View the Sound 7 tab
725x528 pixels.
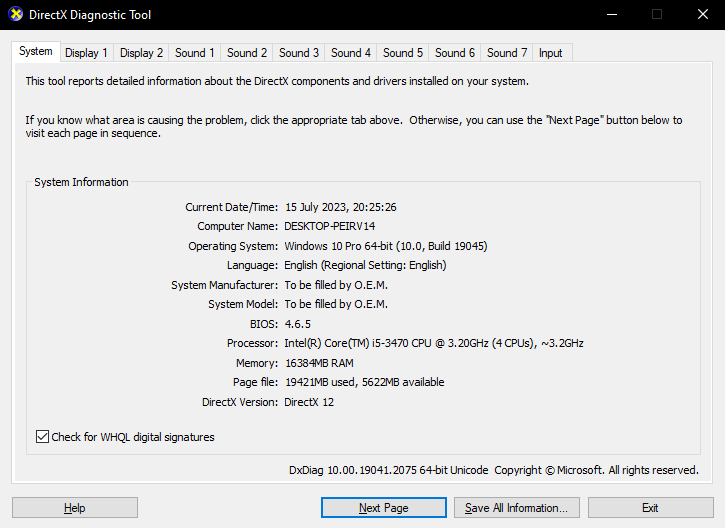(507, 53)
